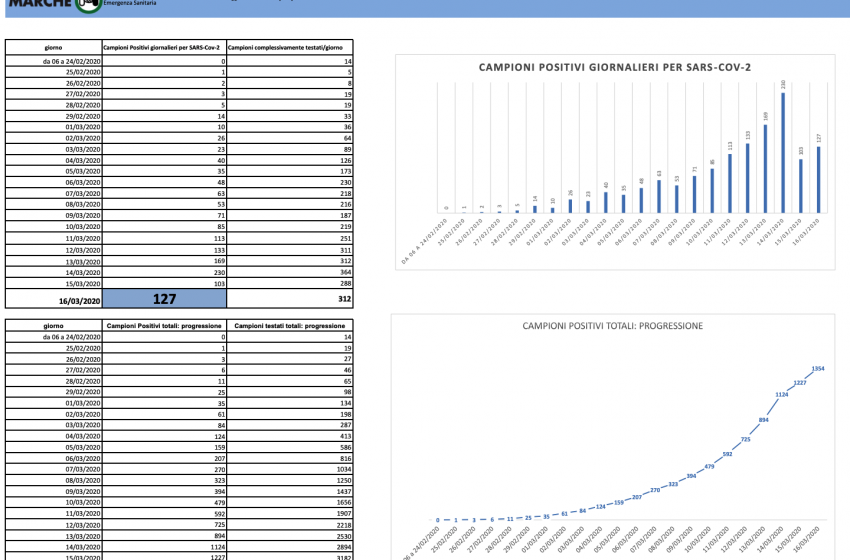Click date 01/03/2020 in the progressione table
The image size is (850, 560).
83,403
